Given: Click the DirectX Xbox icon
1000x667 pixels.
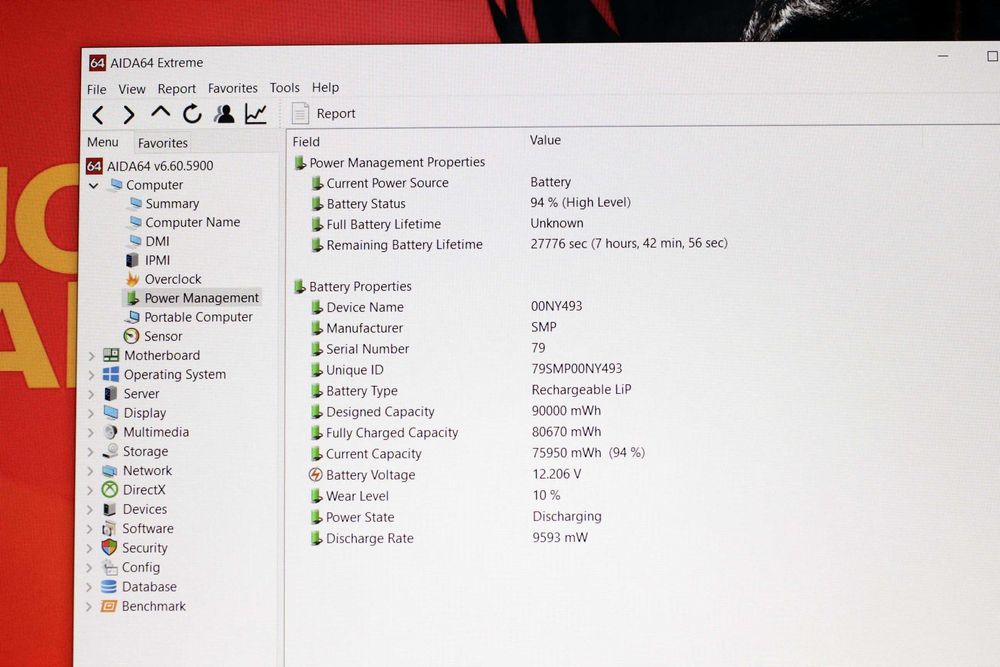Looking at the screenshot, I should (110, 490).
